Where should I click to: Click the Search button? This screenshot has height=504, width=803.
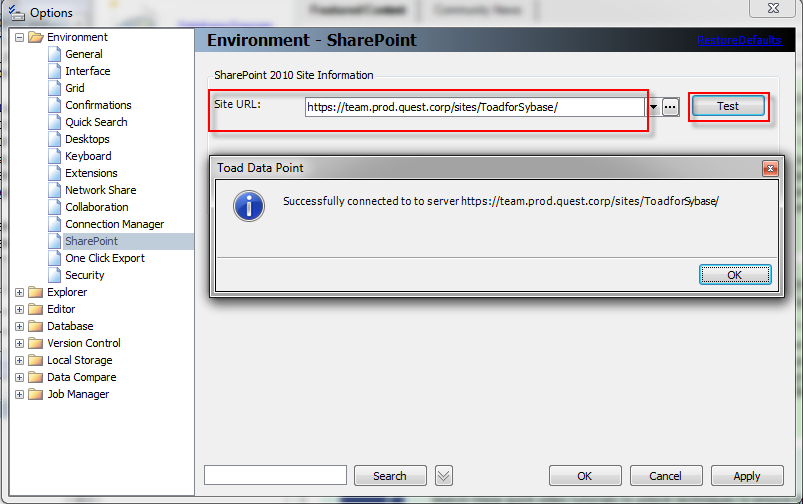tap(390, 476)
